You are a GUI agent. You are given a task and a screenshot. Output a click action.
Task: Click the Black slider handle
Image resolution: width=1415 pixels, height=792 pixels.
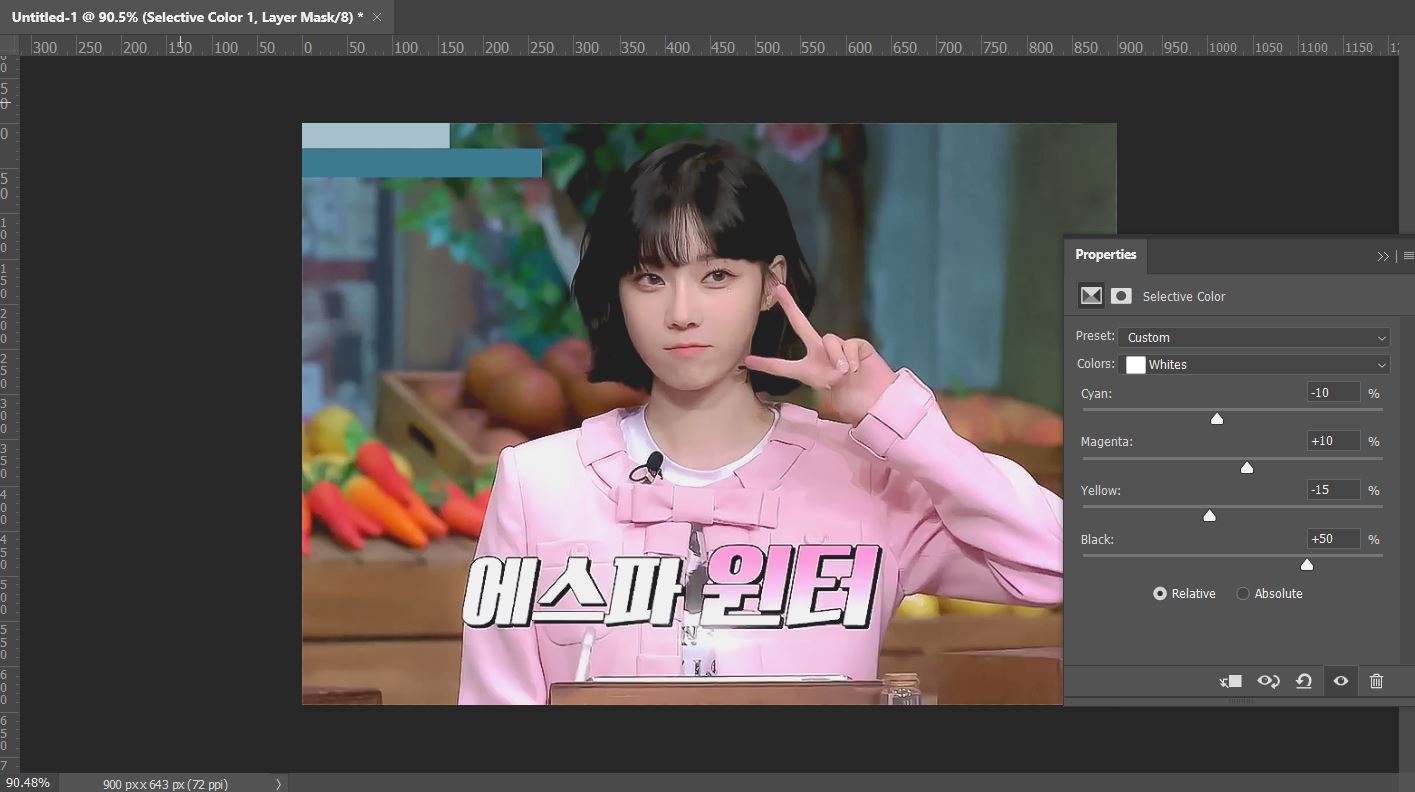pyautogui.click(x=1307, y=564)
